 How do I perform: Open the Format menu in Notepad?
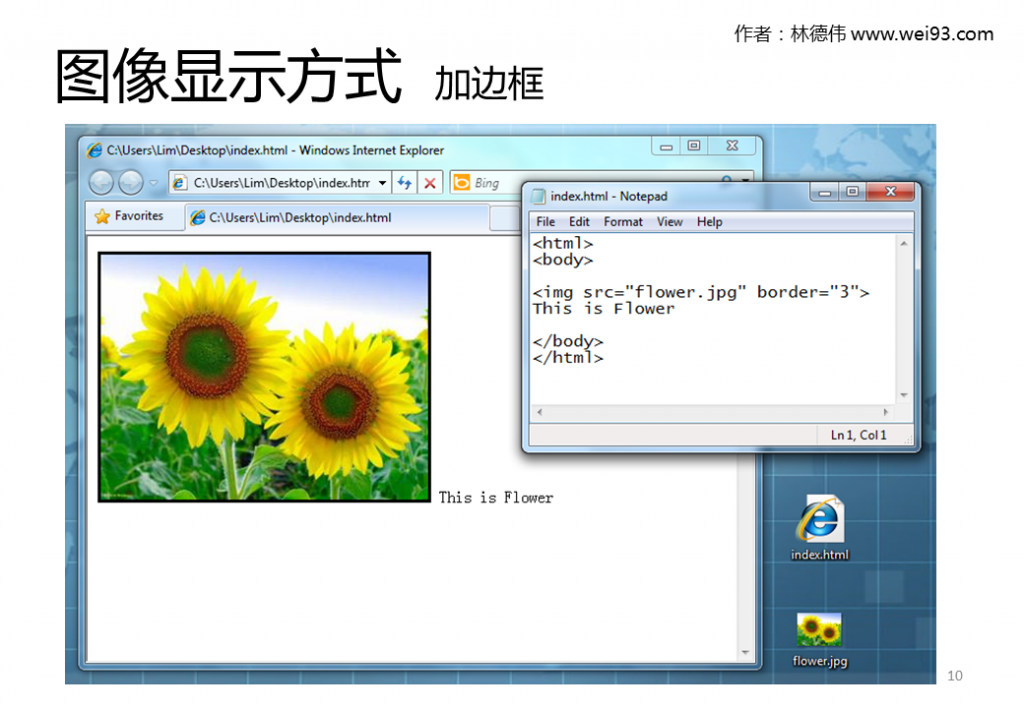[x=623, y=222]
